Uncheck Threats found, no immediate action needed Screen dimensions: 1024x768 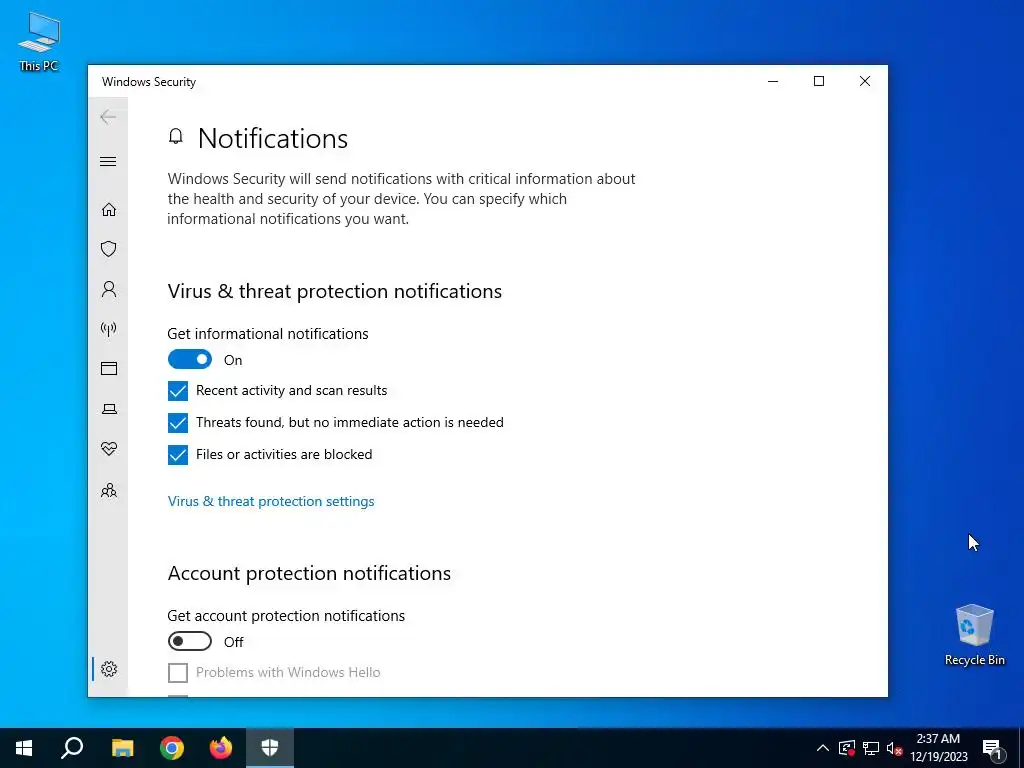178,423
